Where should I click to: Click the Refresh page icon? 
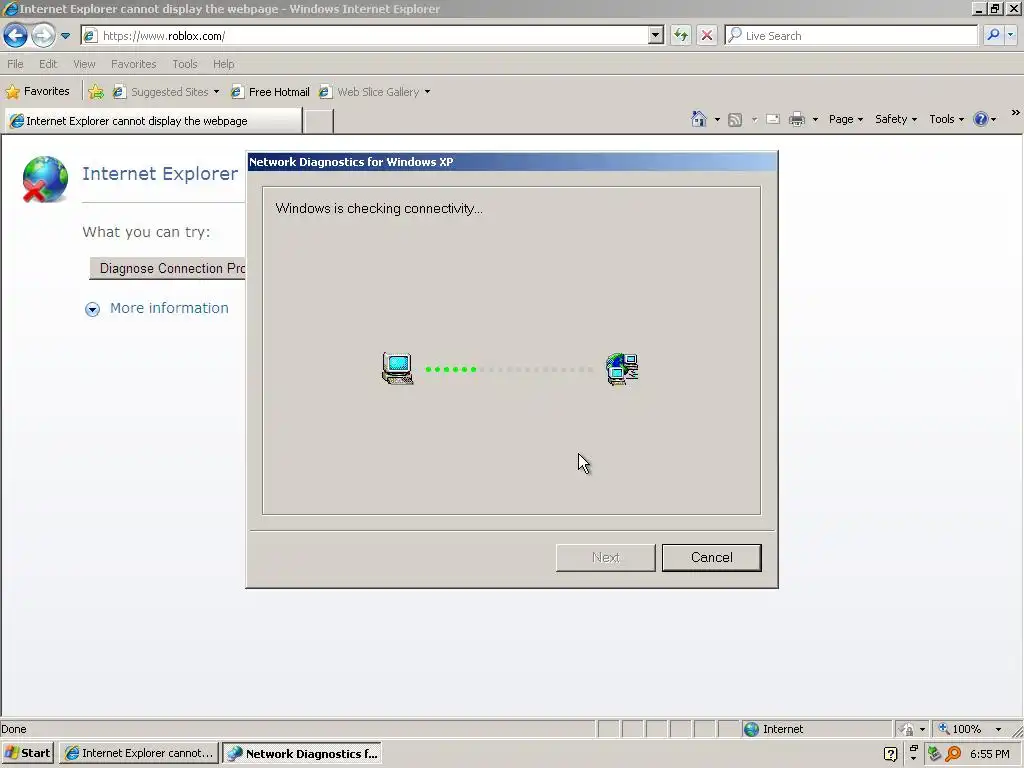tap(680, 35)
